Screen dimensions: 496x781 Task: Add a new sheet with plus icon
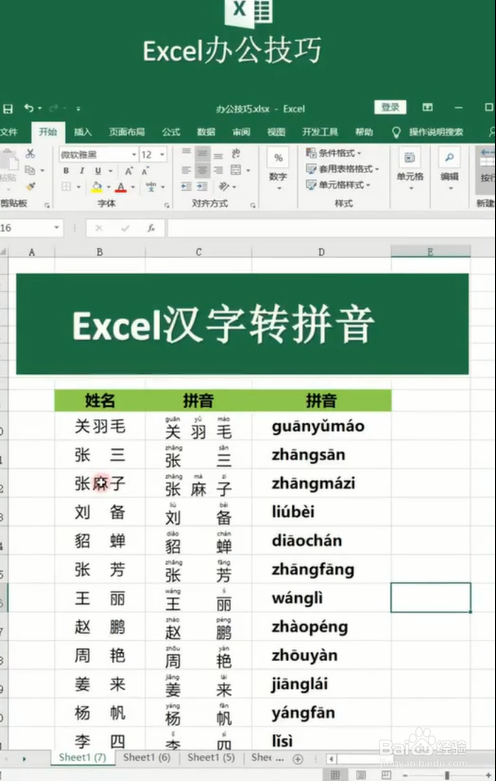point(298,759)
